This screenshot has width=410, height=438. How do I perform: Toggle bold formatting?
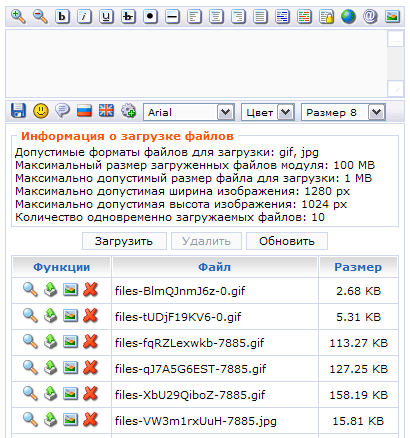click(x=62, y=16)
